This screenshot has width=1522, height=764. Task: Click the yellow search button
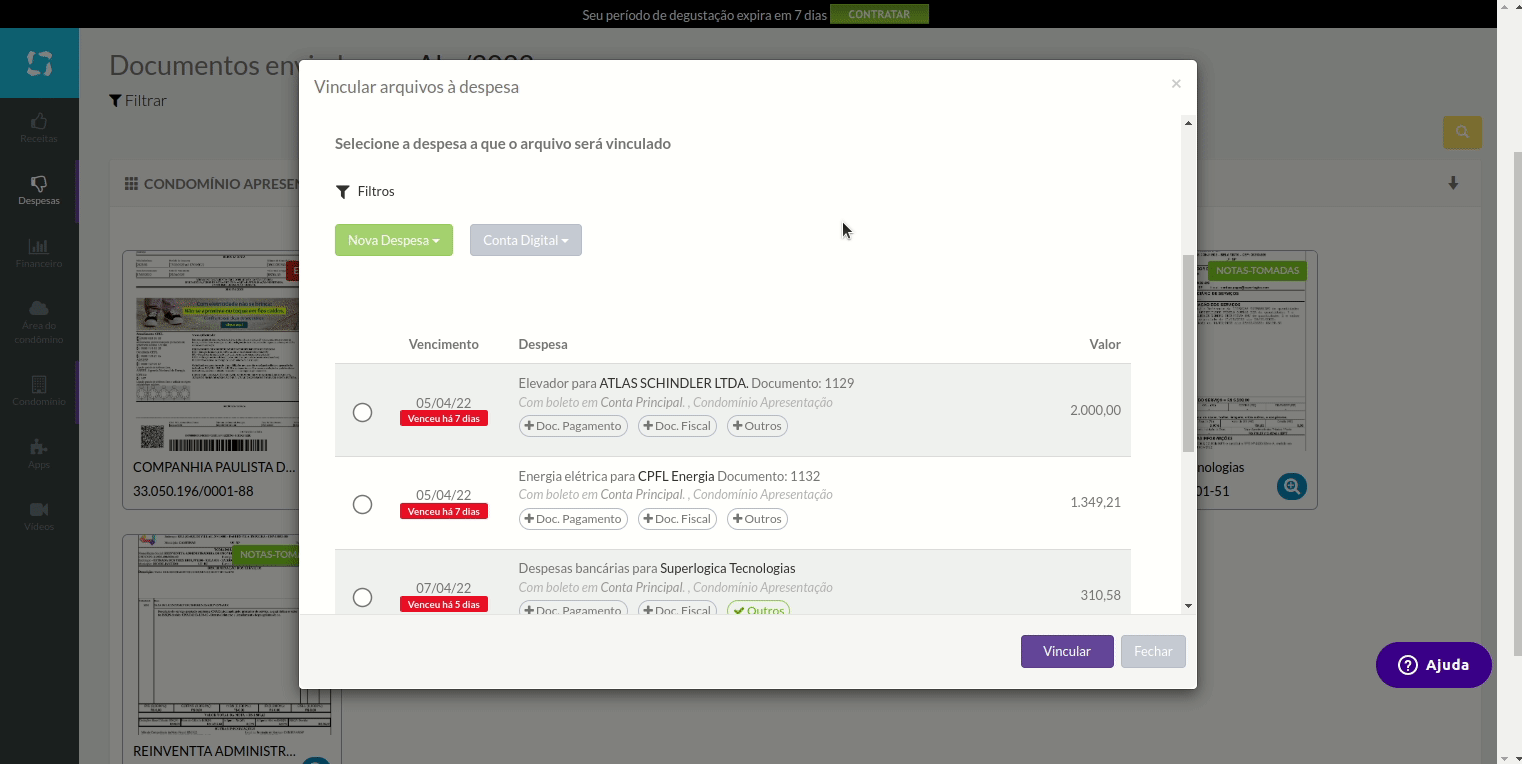pyautogui.click(x=1462, y=132)
